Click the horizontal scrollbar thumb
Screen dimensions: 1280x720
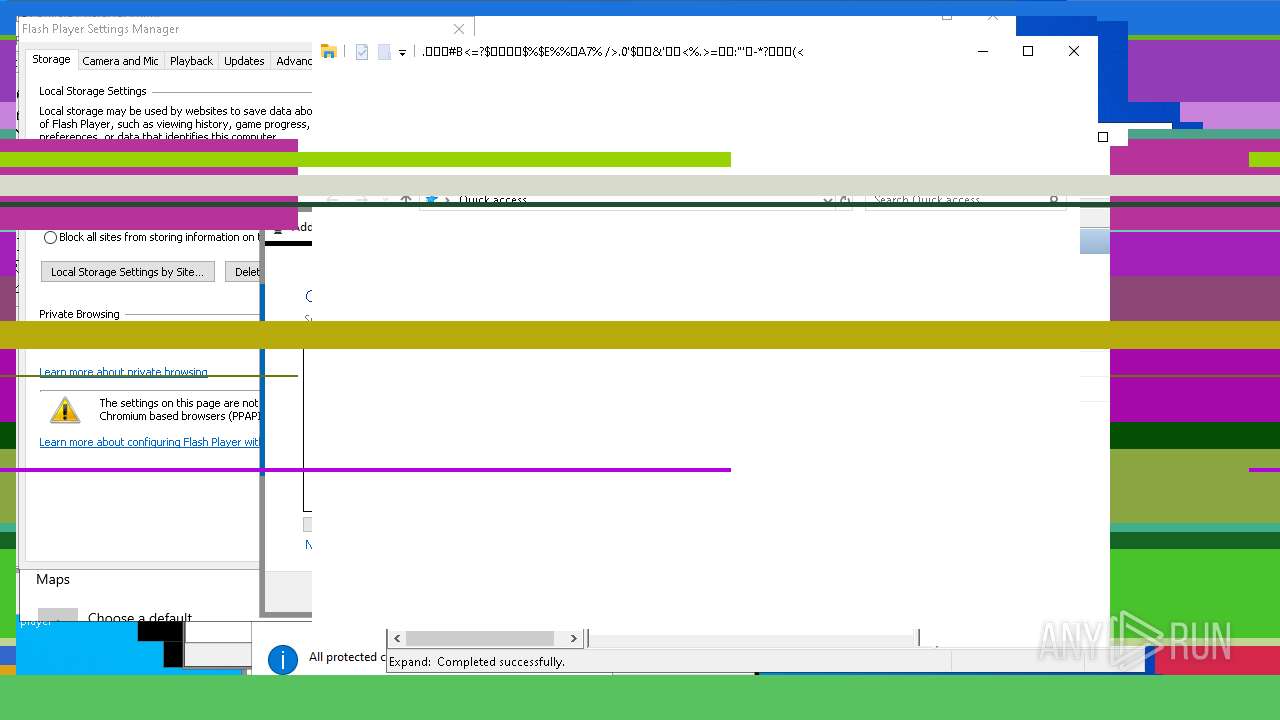point(480,638)
